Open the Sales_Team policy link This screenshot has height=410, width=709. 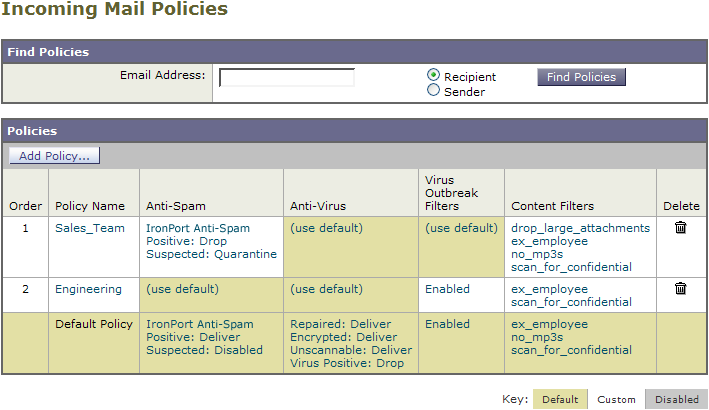pos(90,228)
